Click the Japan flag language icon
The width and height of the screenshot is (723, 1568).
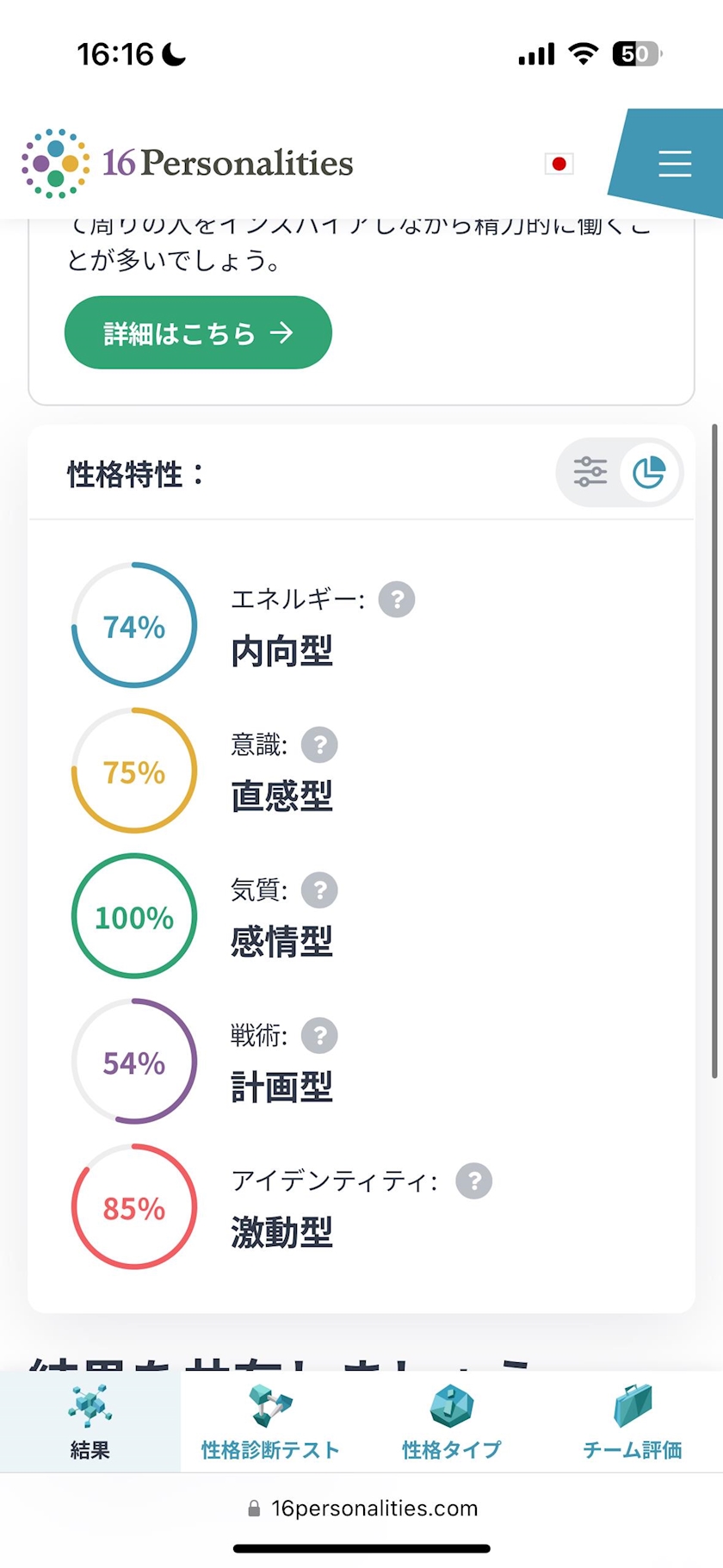click(559, 164)
